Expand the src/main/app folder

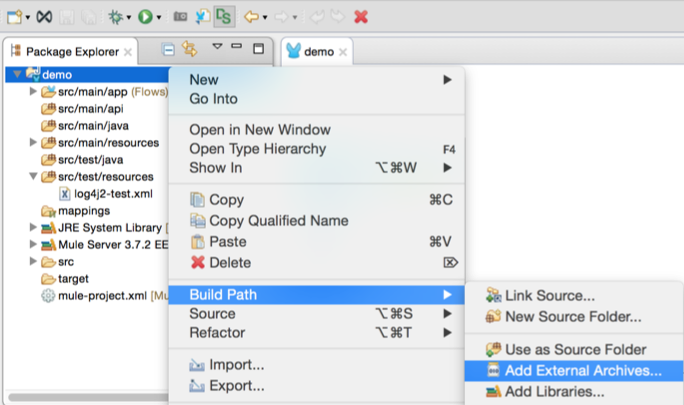[x=33, y=92]
